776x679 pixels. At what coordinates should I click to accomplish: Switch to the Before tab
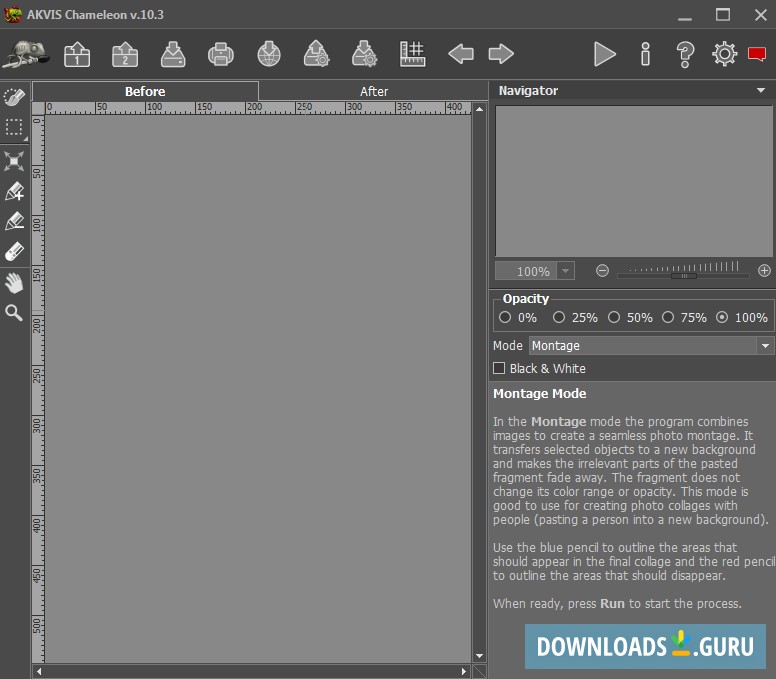(145, 91)
